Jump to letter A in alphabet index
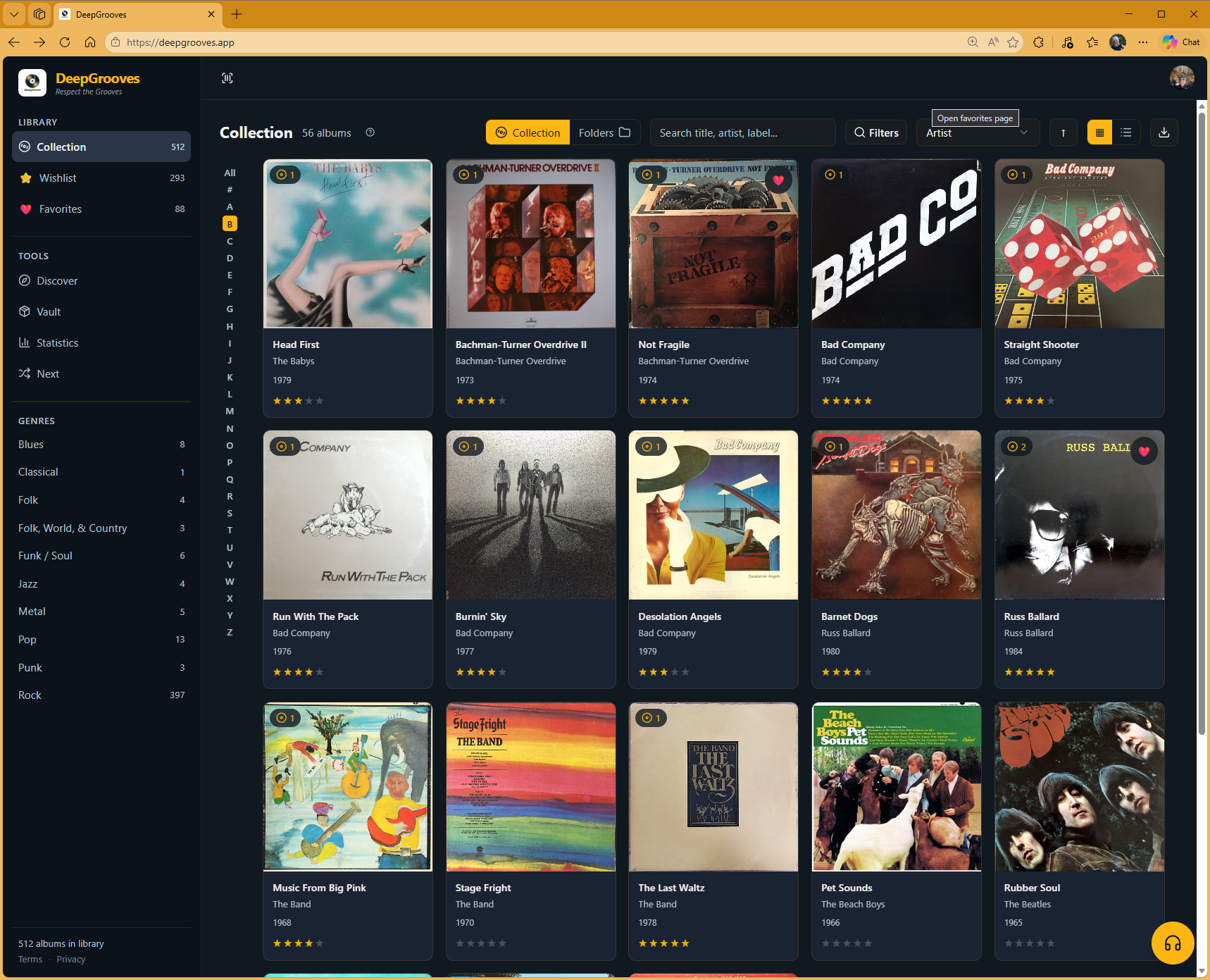The width and height of the screenshot is (1210, 980). [230, 206]
